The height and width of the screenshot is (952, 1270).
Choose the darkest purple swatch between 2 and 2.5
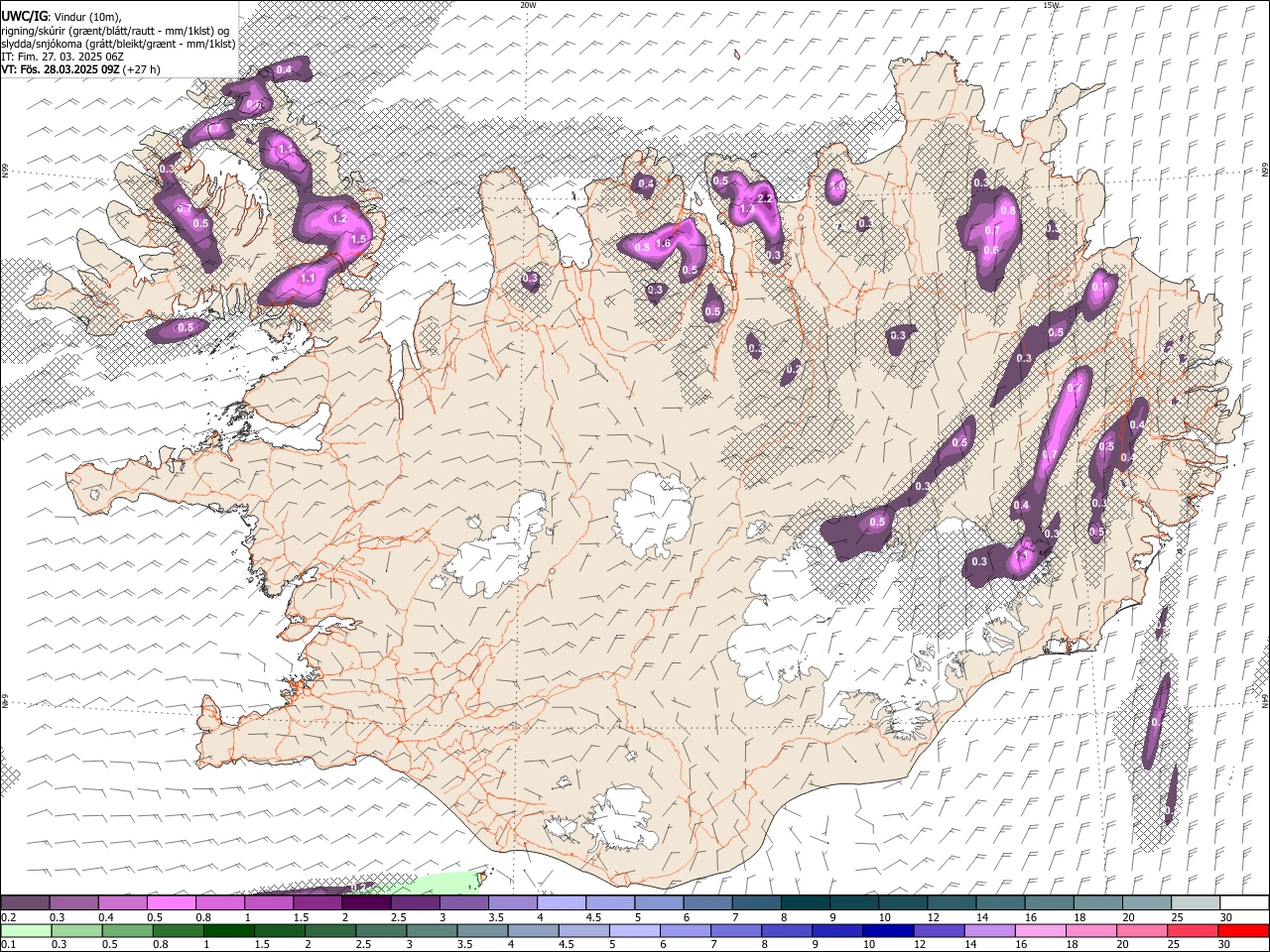point(366,902)
